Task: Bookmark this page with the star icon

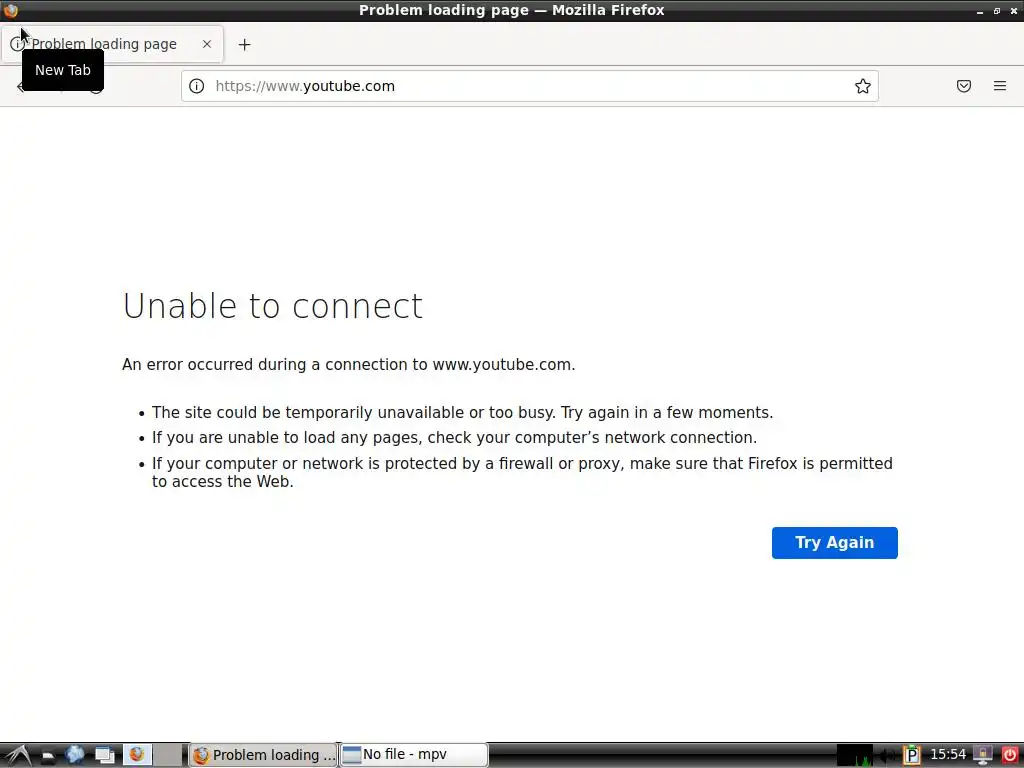Action: [863, 86]
